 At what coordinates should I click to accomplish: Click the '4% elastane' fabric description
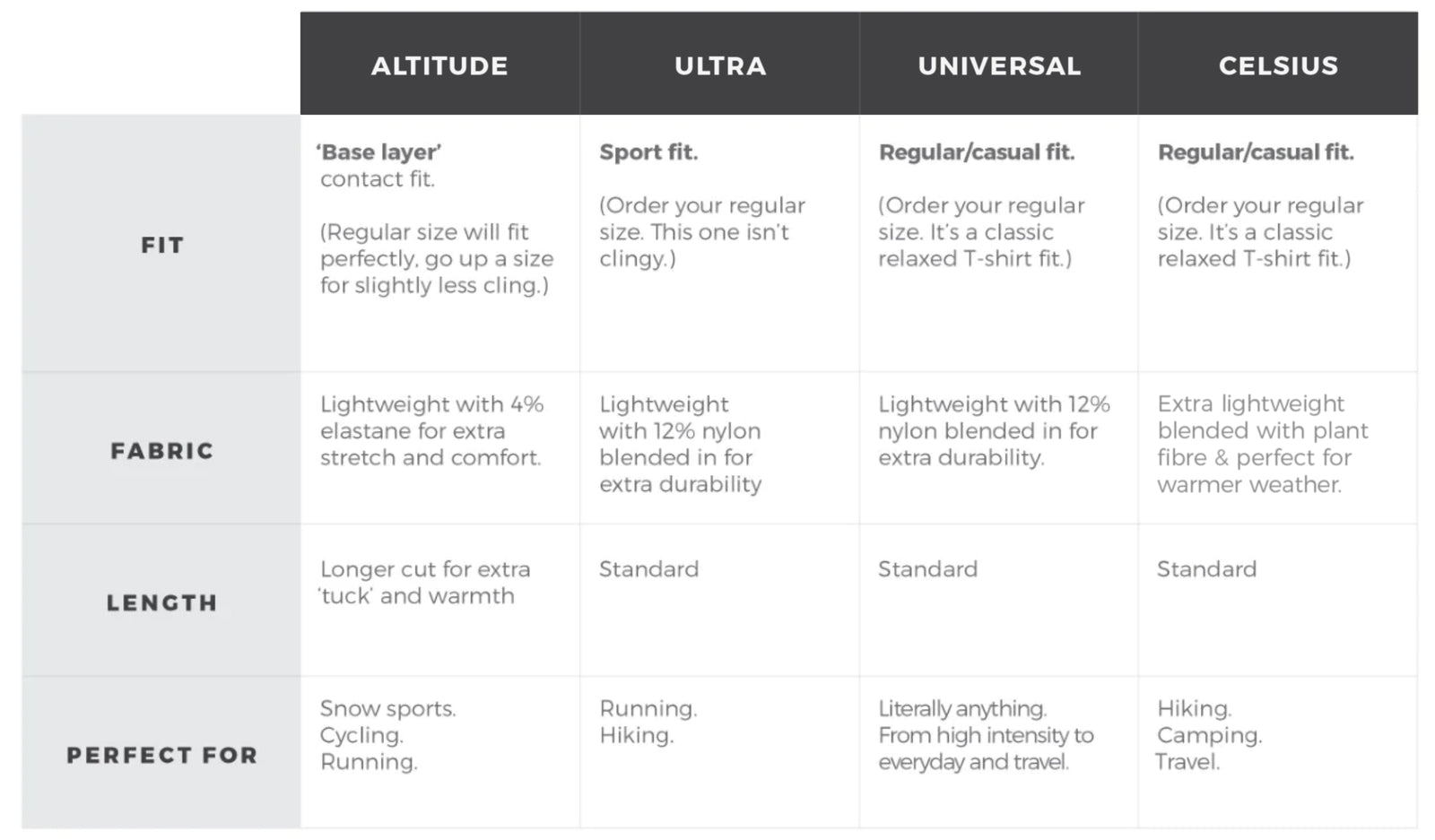(431, 430)
